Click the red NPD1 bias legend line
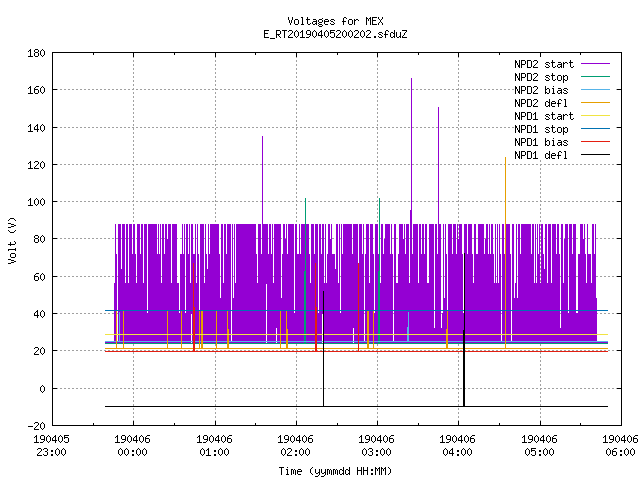This screenshot has width=640, height=480. [x=595, y=142]
